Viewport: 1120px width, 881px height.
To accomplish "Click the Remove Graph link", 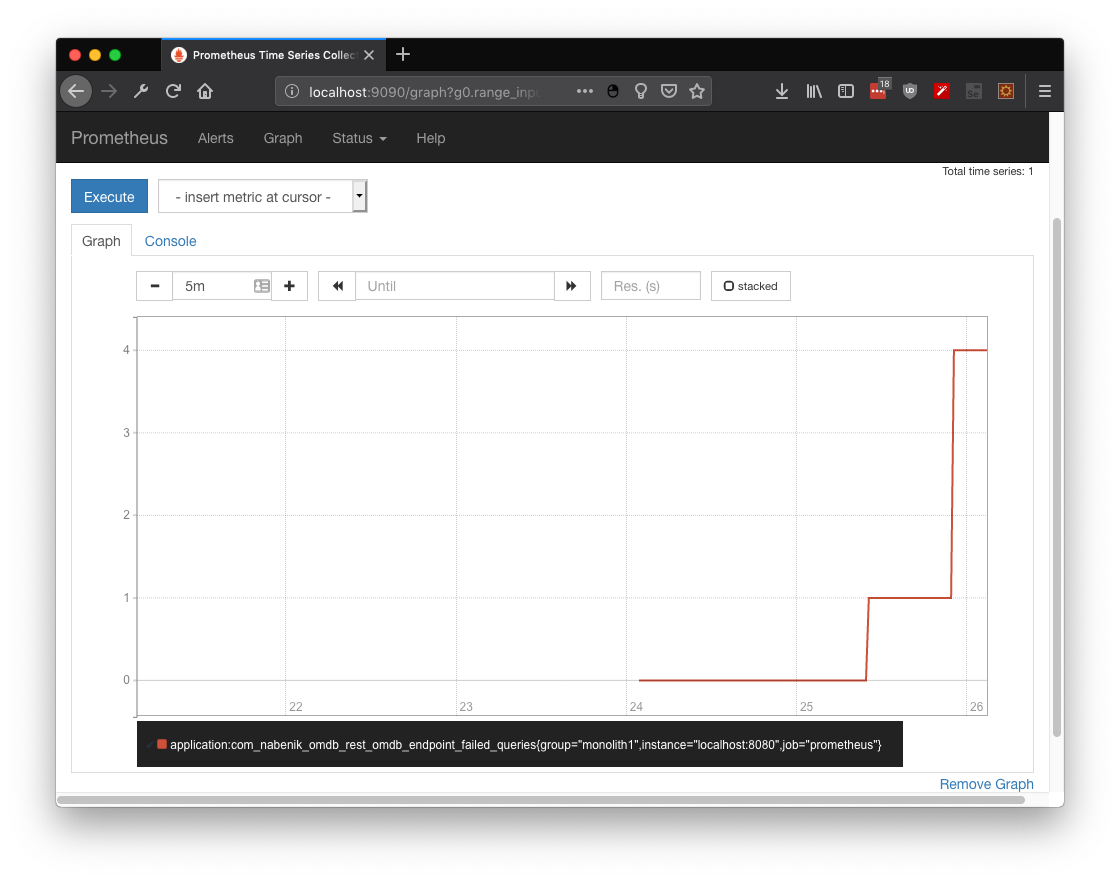I will pyautogui.click(x=986, y=784).
